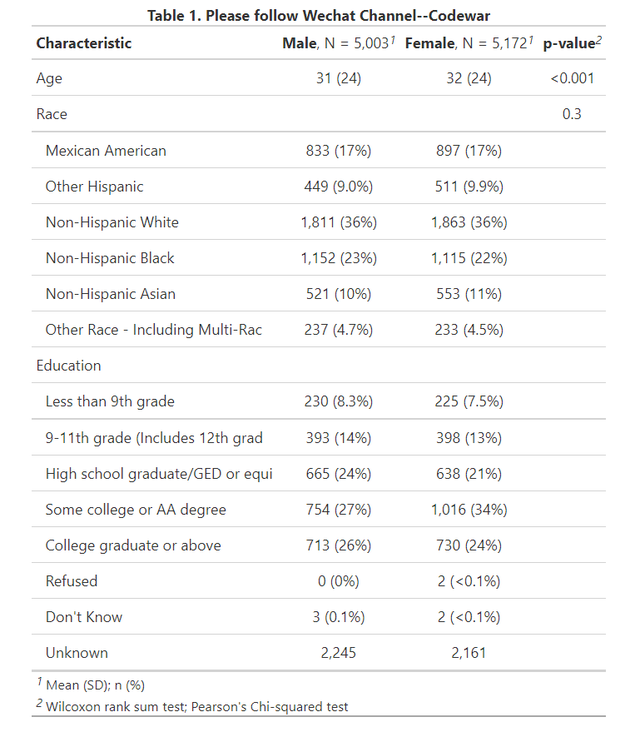Click the Less than 9th grade label

pos(110,401)
